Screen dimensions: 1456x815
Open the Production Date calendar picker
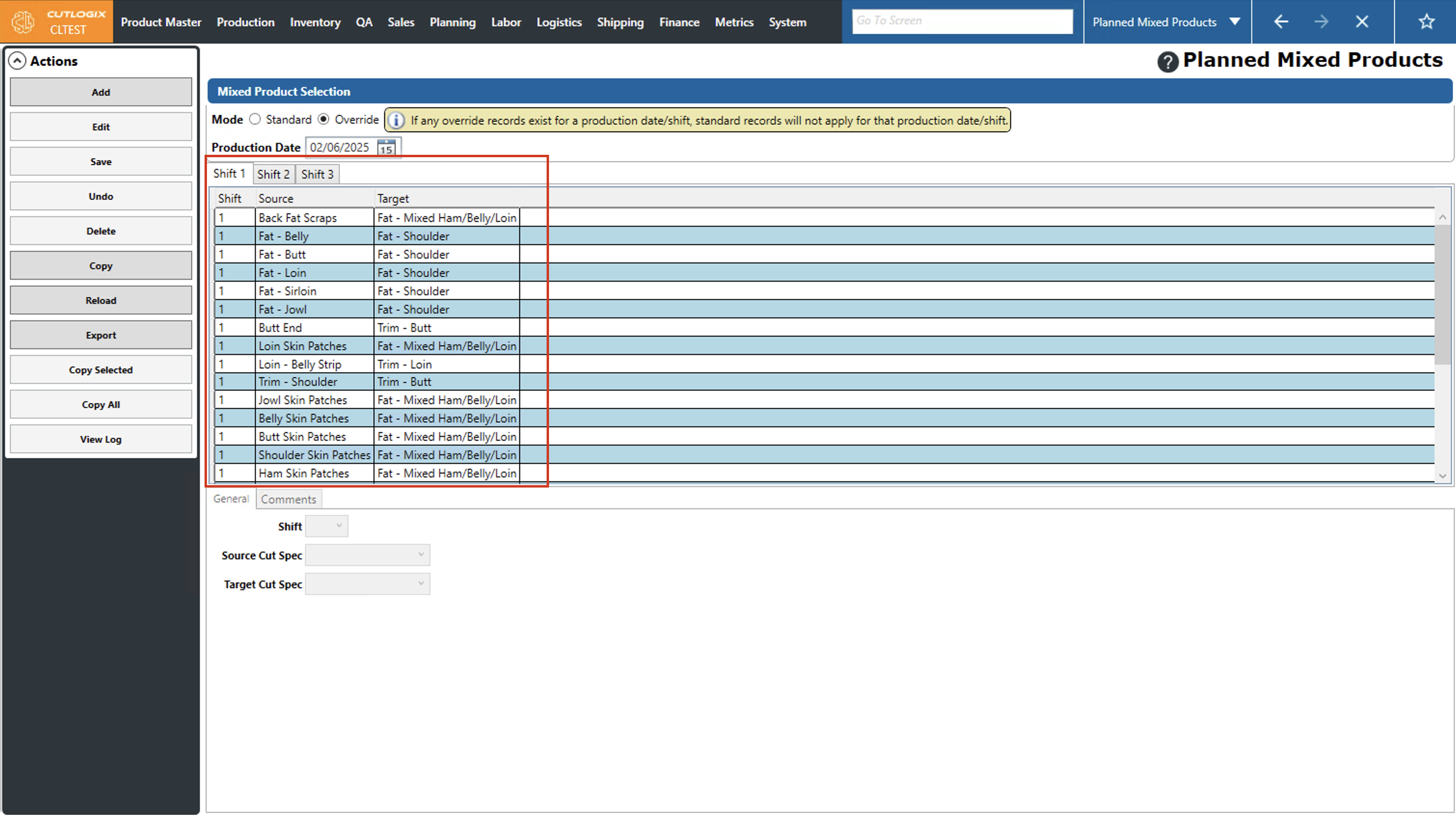coord(386,148)
